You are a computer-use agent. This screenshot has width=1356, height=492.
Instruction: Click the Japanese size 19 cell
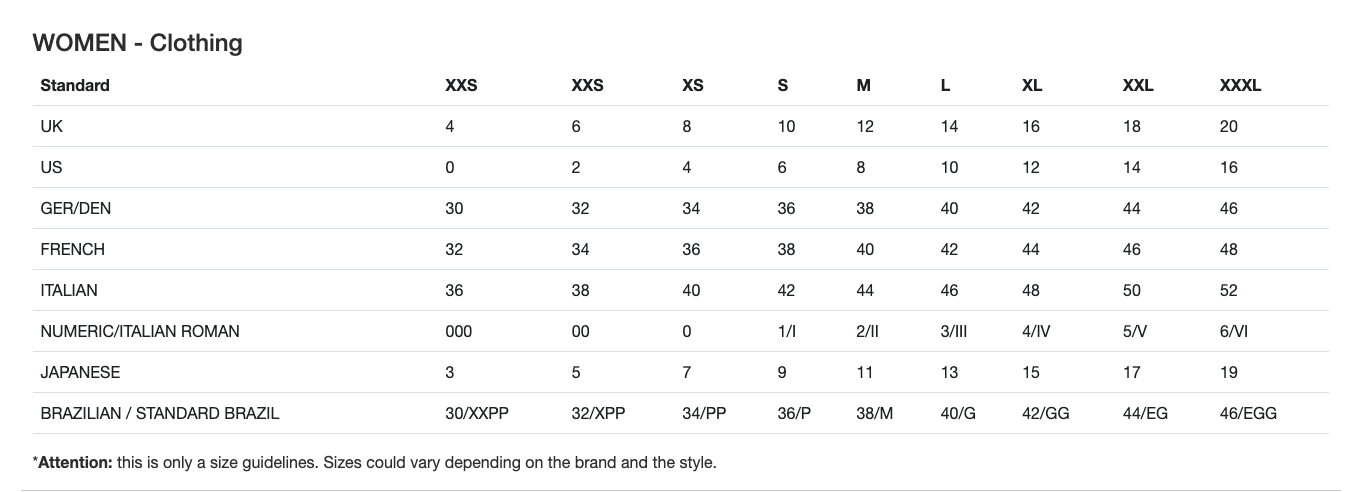pos(1229,372)
